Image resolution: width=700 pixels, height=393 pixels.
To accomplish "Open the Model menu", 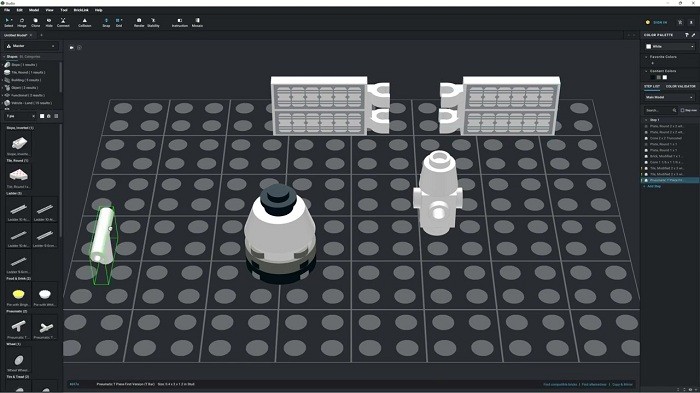I will pos(34,10).
